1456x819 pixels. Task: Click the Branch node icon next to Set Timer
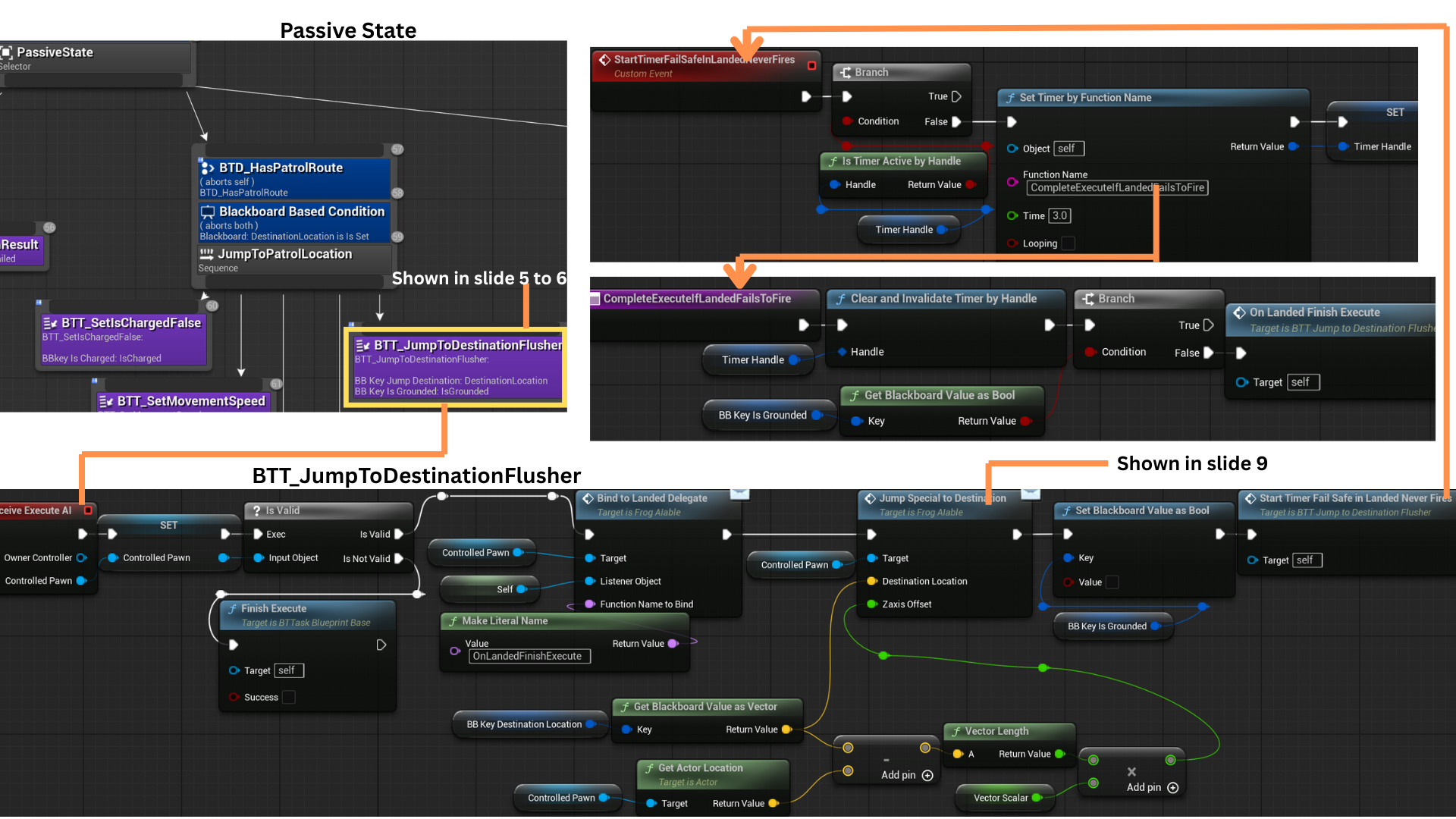tap(846, 72)
